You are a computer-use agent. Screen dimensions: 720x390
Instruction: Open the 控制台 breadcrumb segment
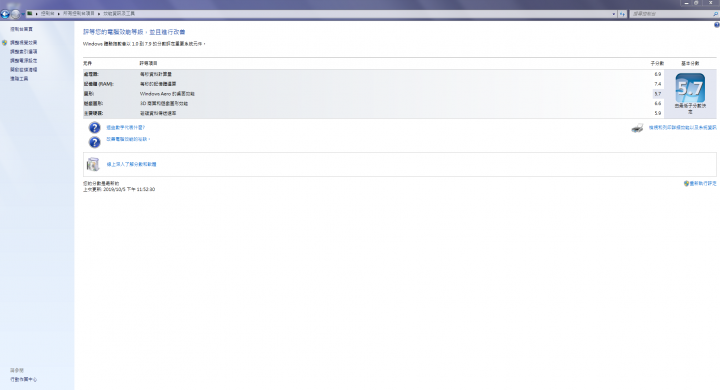point(47,14)
